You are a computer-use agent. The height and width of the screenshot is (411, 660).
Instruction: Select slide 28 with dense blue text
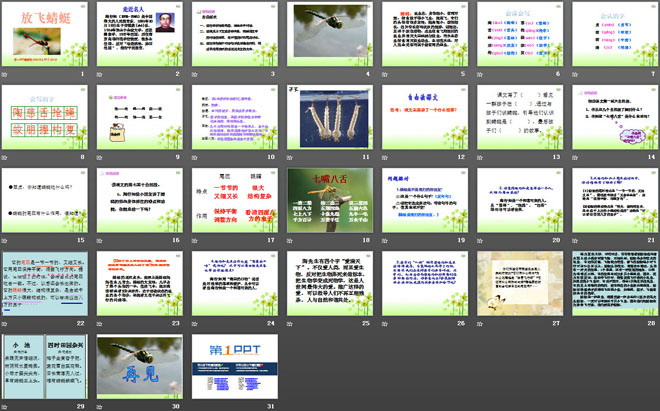[611, 287]
